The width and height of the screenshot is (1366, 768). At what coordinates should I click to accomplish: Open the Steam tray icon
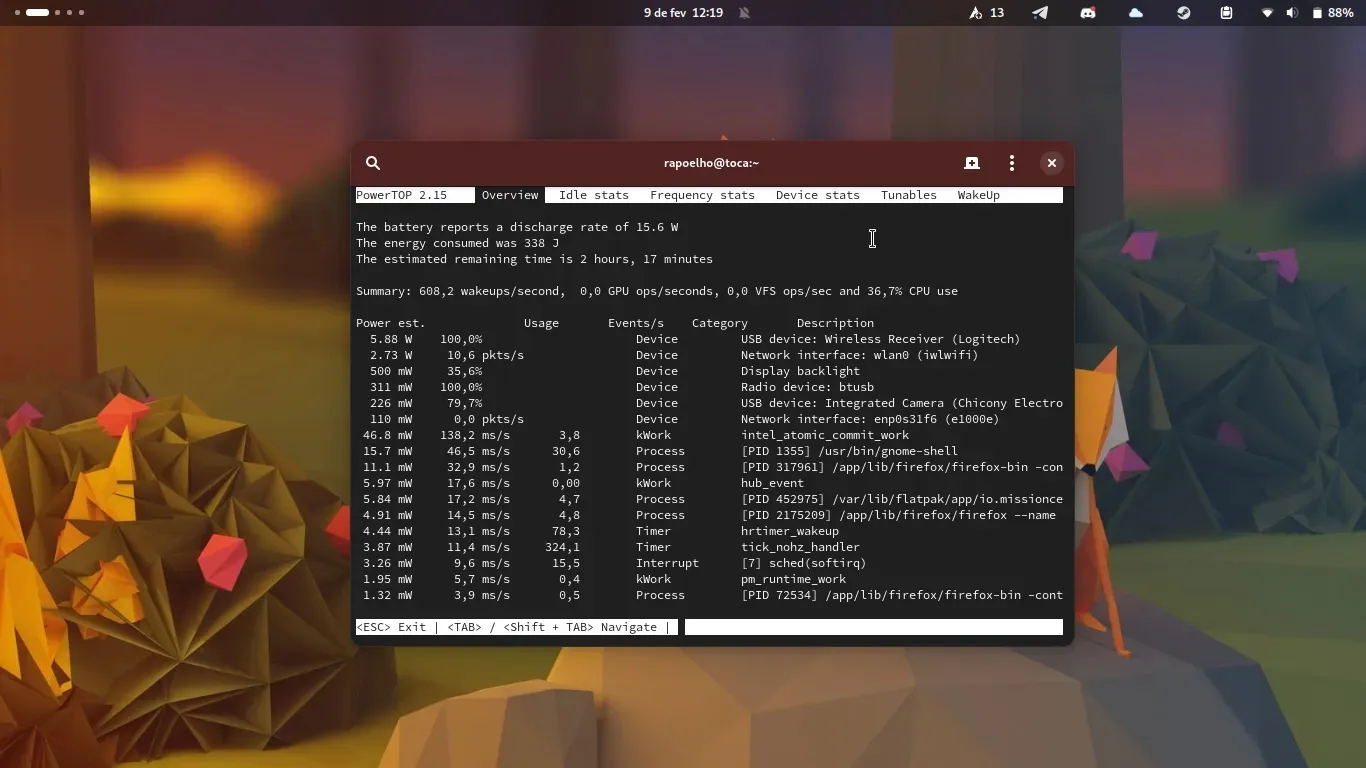pos(1183,13)
